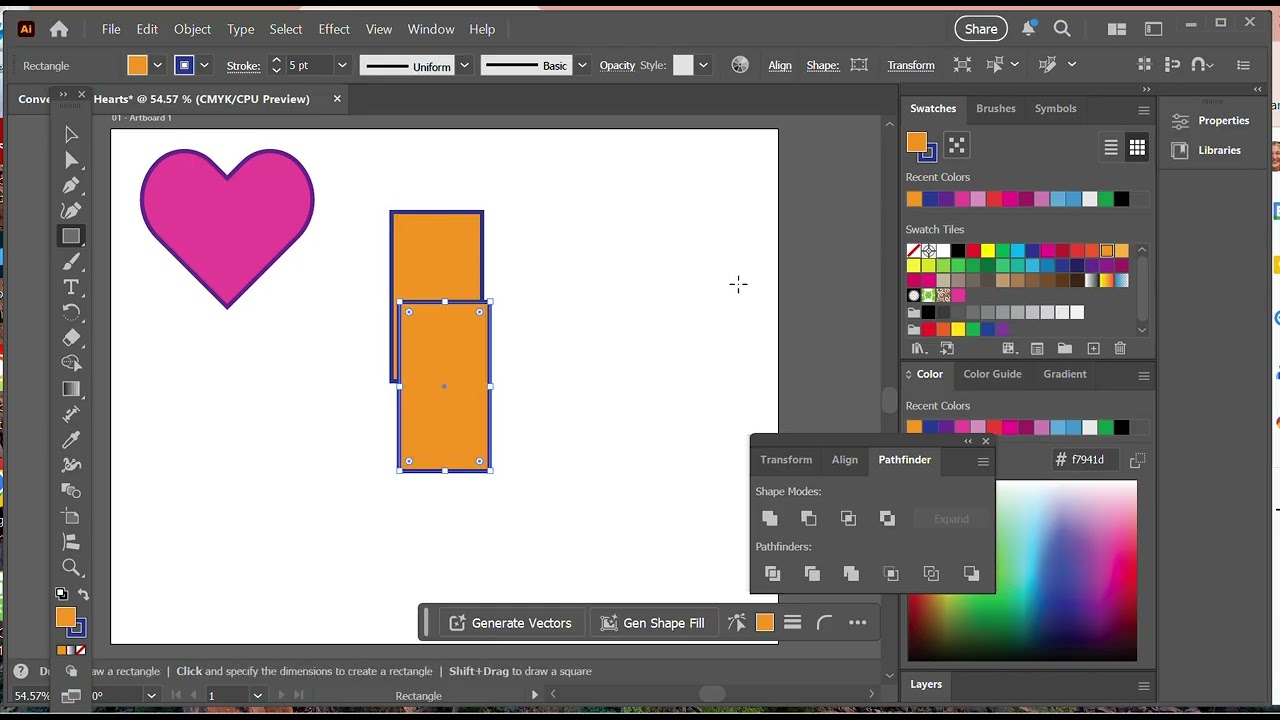Switch to the Transform tab
Screen dimensions: 1280x720
tap(786, 460)
